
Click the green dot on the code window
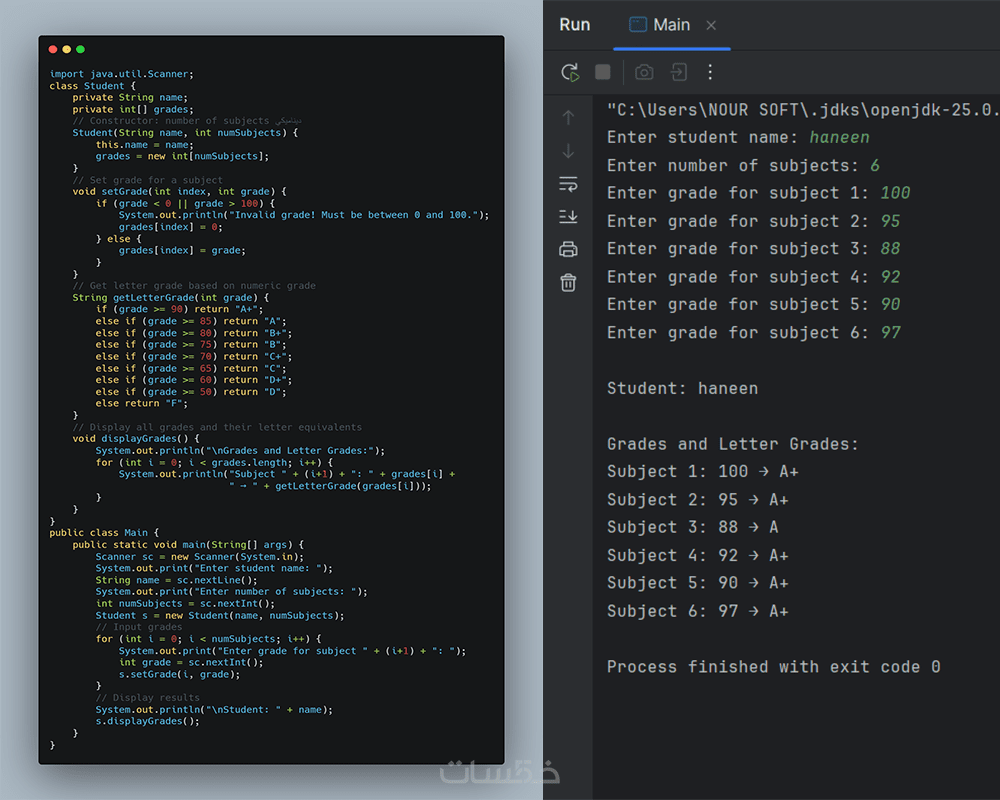point(80,49)
